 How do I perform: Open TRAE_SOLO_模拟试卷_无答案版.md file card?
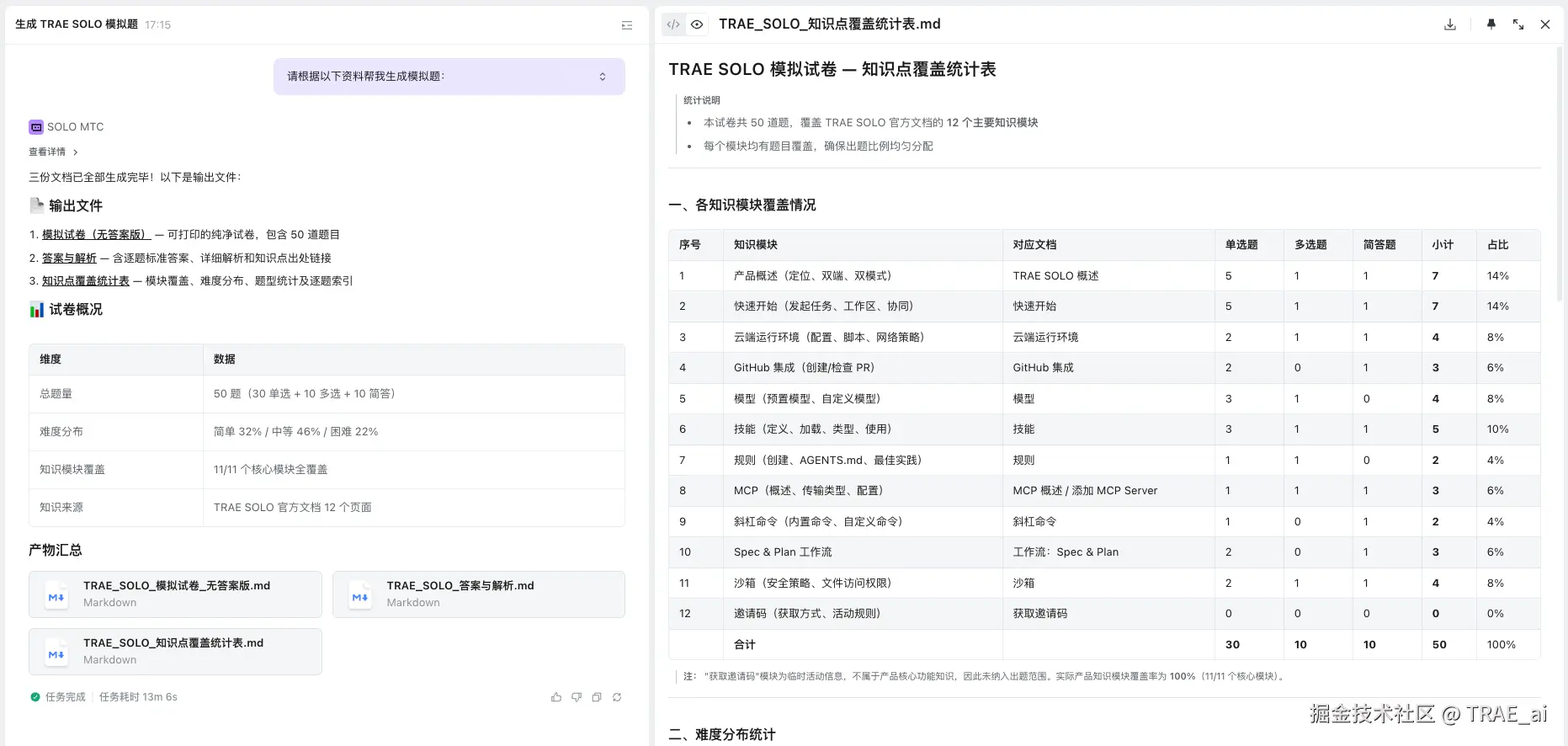click(x=175, y=594)
